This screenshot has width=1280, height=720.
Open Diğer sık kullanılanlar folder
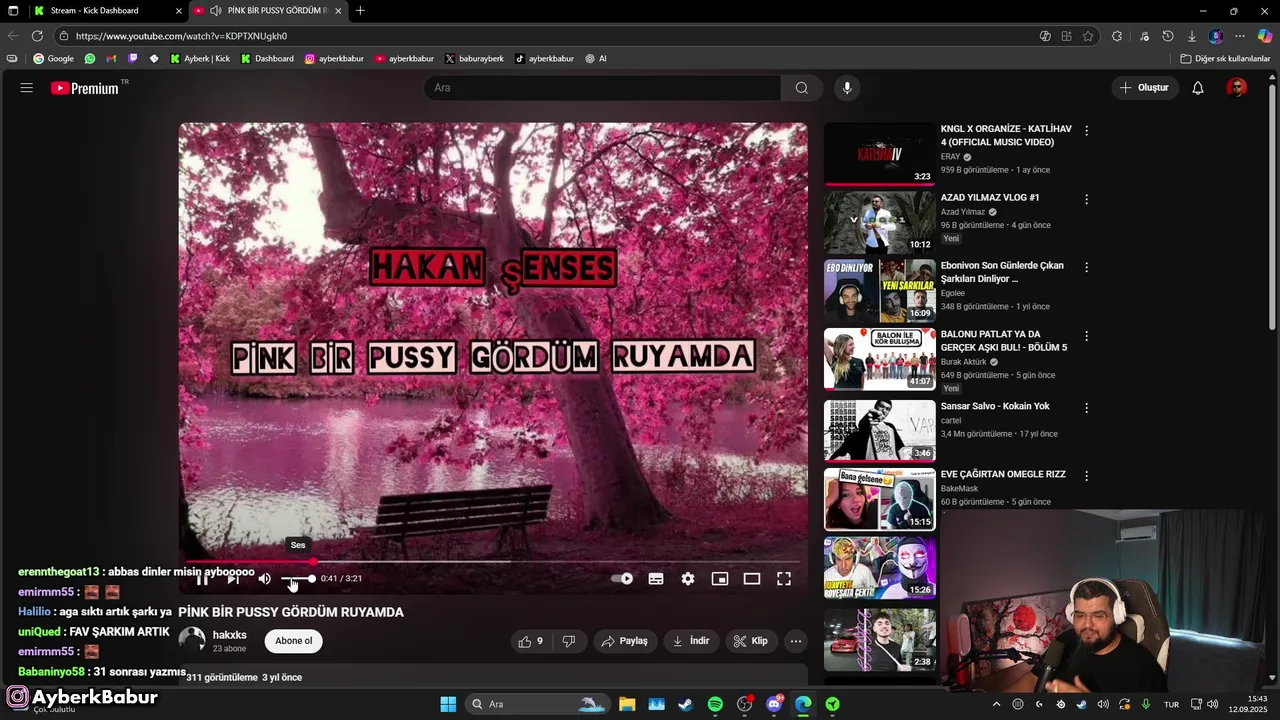1225,59
